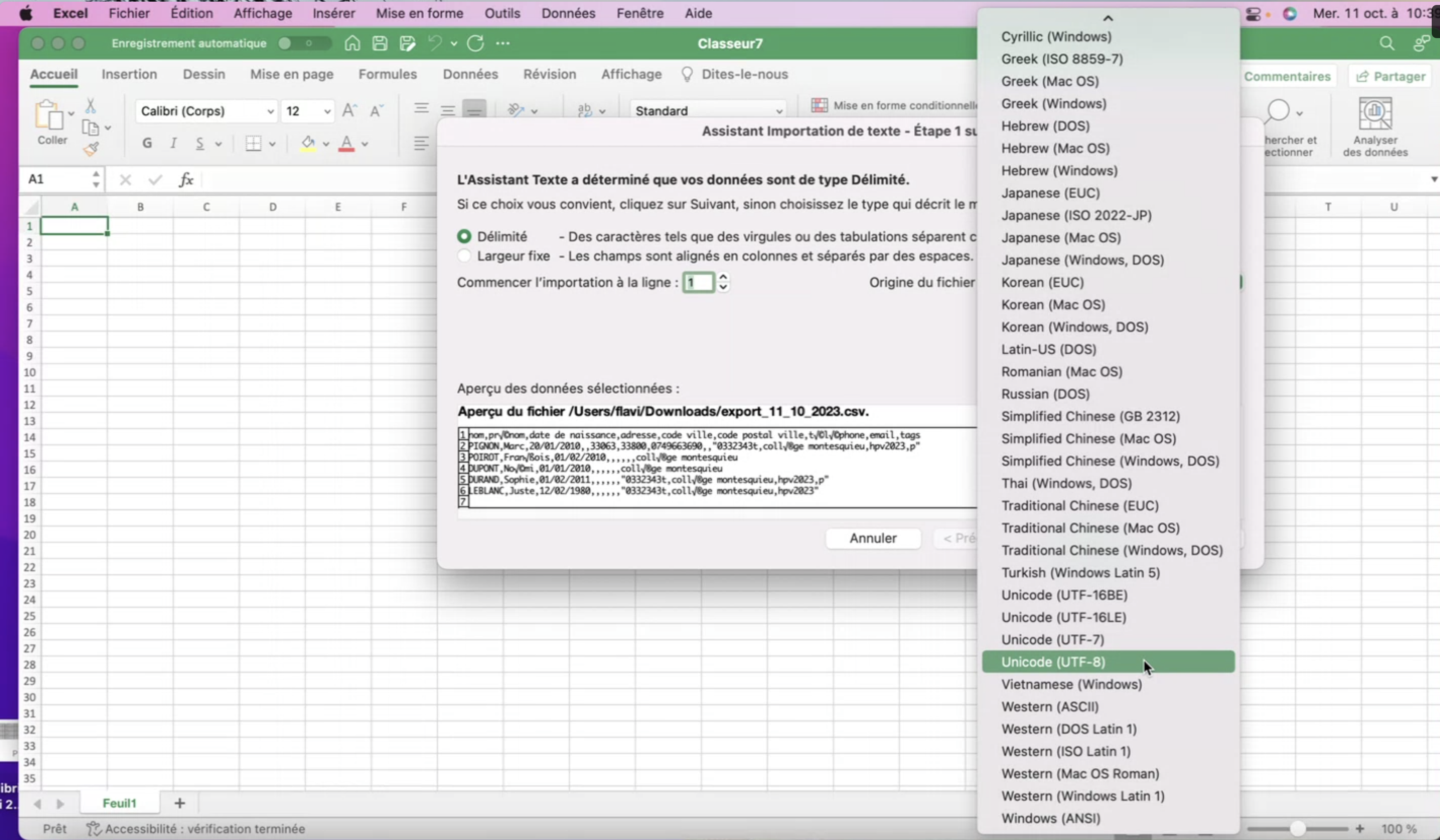
Task: Click the zoom slider handle
Action: [1298, 828]
